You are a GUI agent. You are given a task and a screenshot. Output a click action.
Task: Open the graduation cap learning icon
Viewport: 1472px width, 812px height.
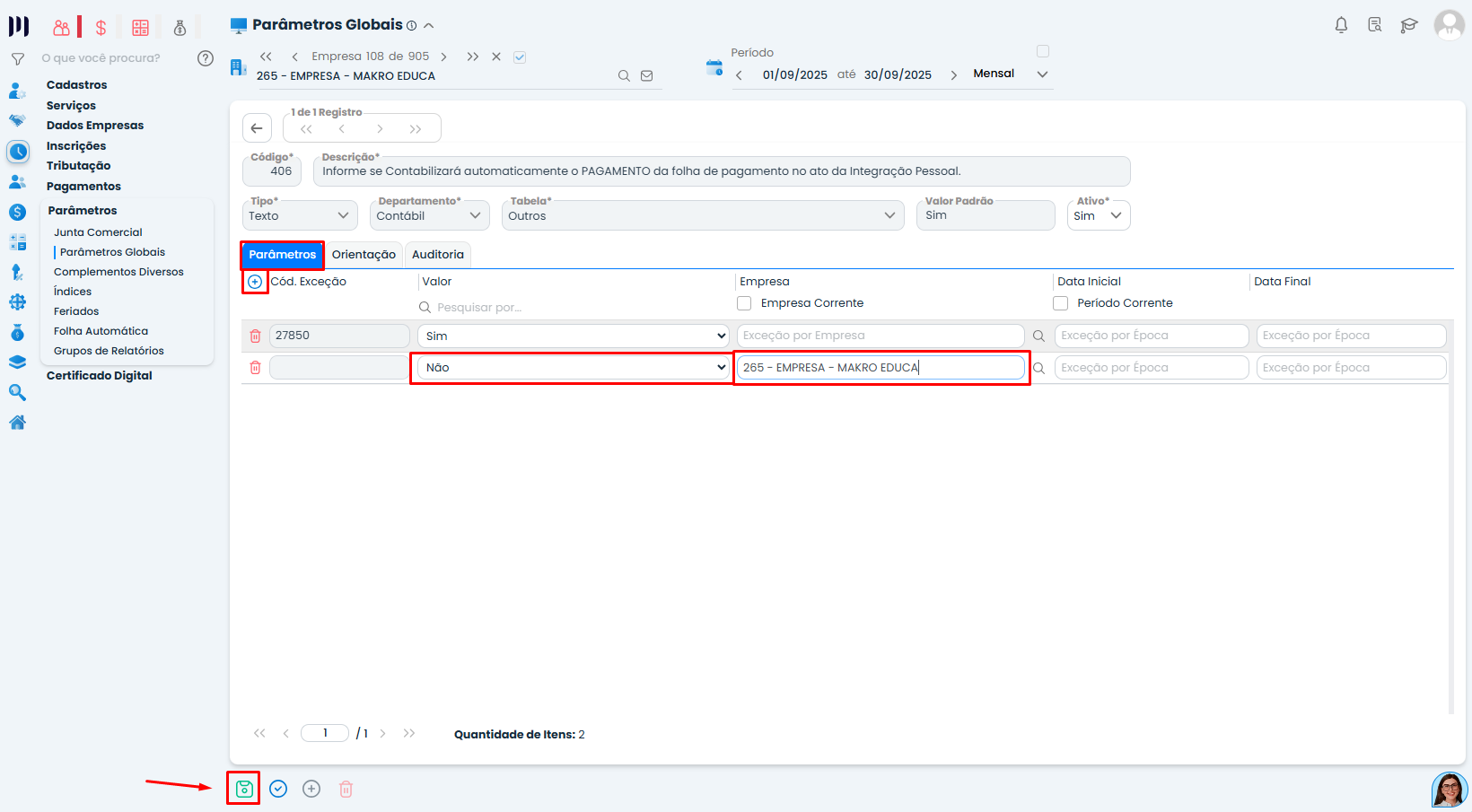[x=1409, y=25]
